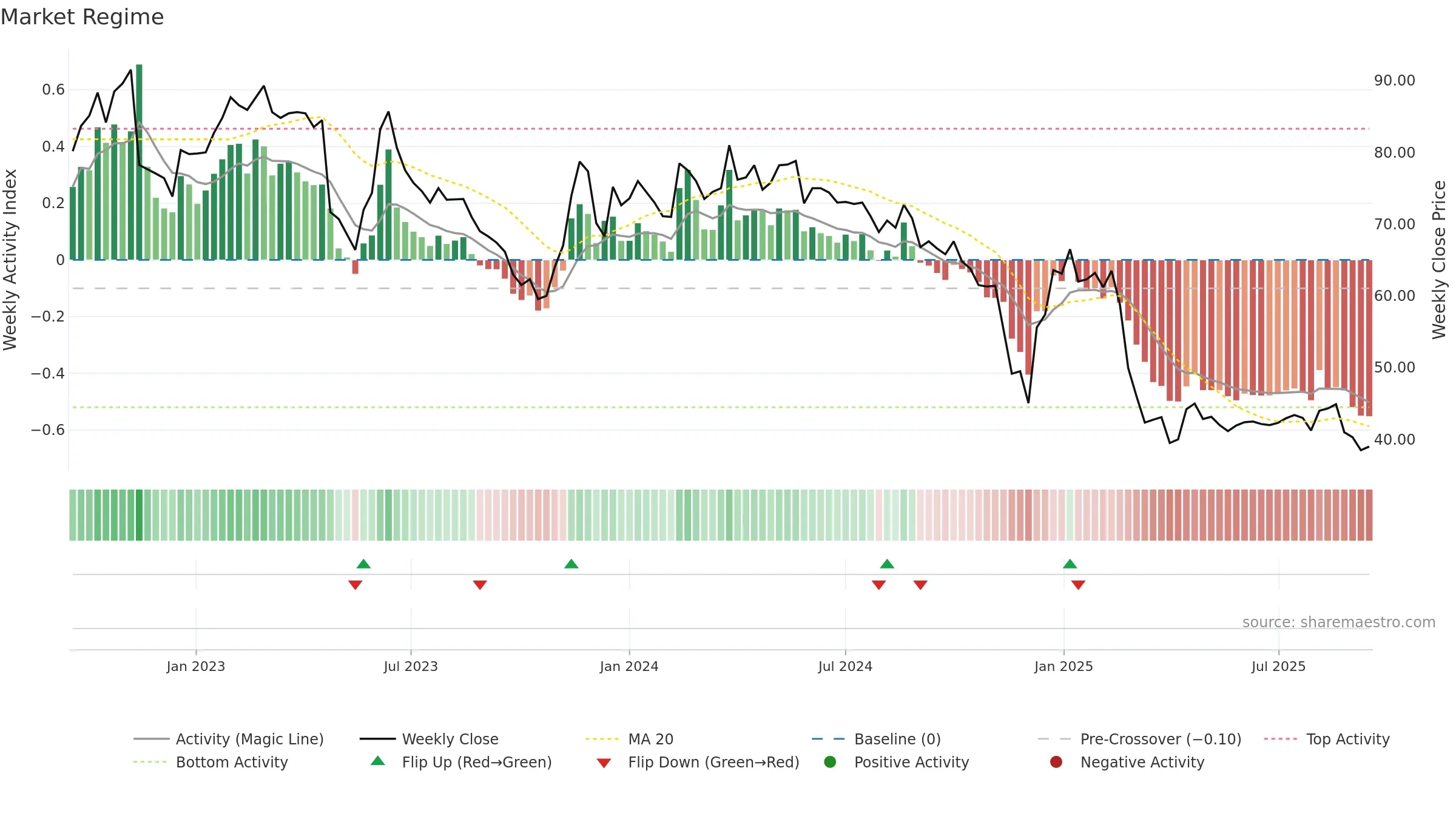Click the Weekly Activity Index axis title
Screen dimensions: 1456x819
pyautogui.click(x=10, y=260)
